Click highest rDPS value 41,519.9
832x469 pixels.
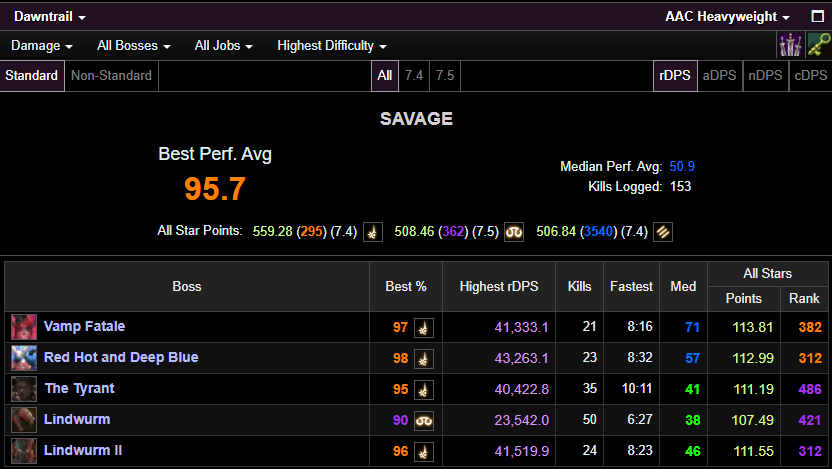point(521,451)
